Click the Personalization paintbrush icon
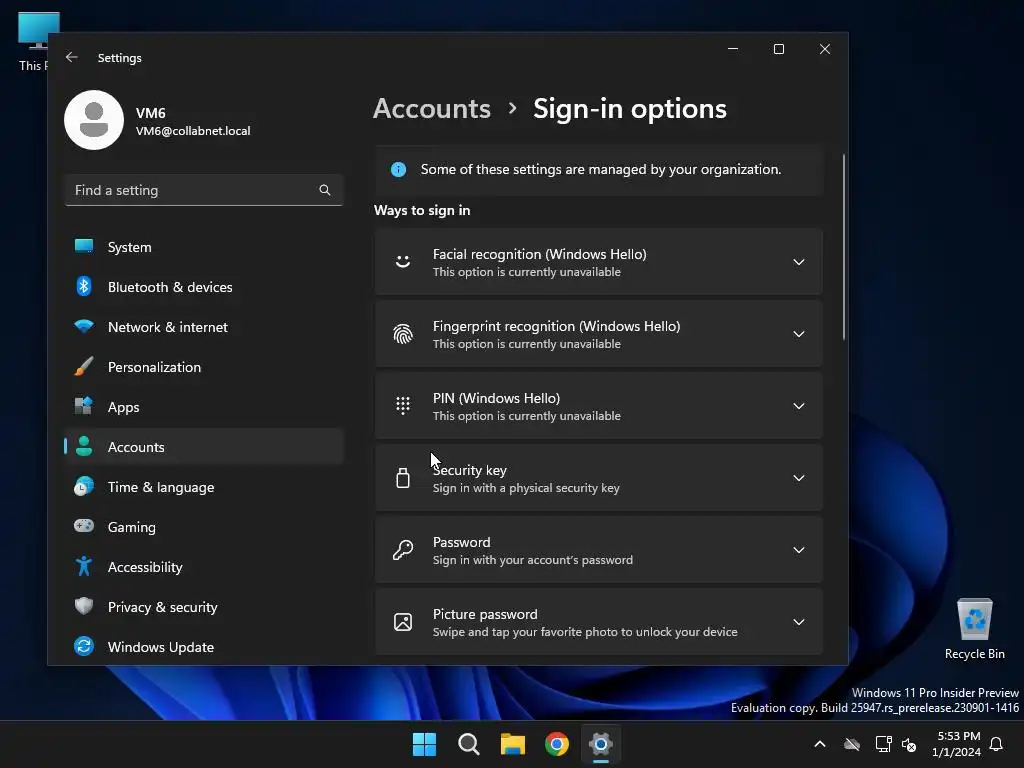This screenshot has width=1024, height=768. click(84, 366)
